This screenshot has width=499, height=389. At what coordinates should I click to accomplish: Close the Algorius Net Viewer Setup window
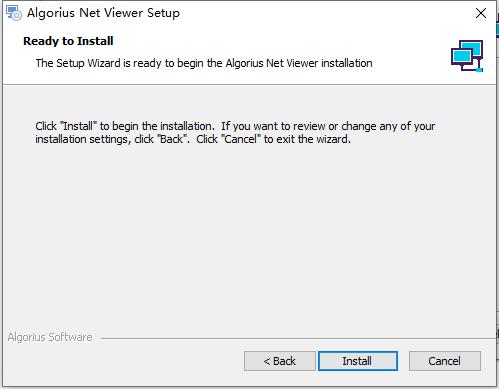(481, 13)
